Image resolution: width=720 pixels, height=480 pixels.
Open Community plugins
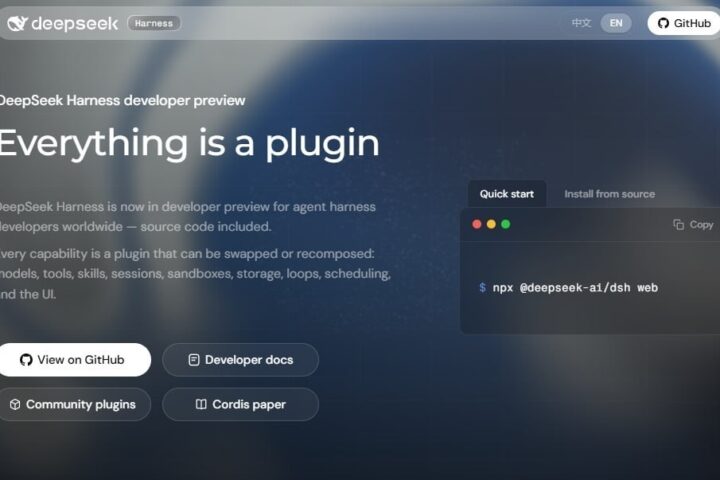click(x=75, y=404)
